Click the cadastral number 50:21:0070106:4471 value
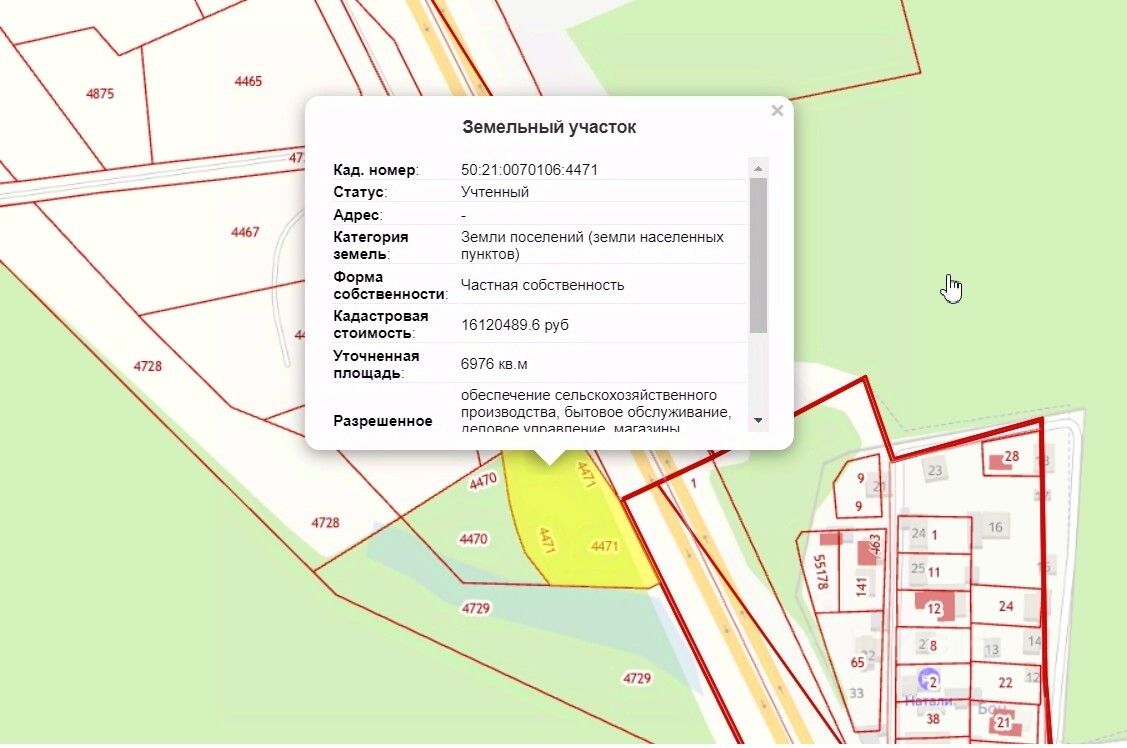 pyautogui.click(x=529, y=170)
